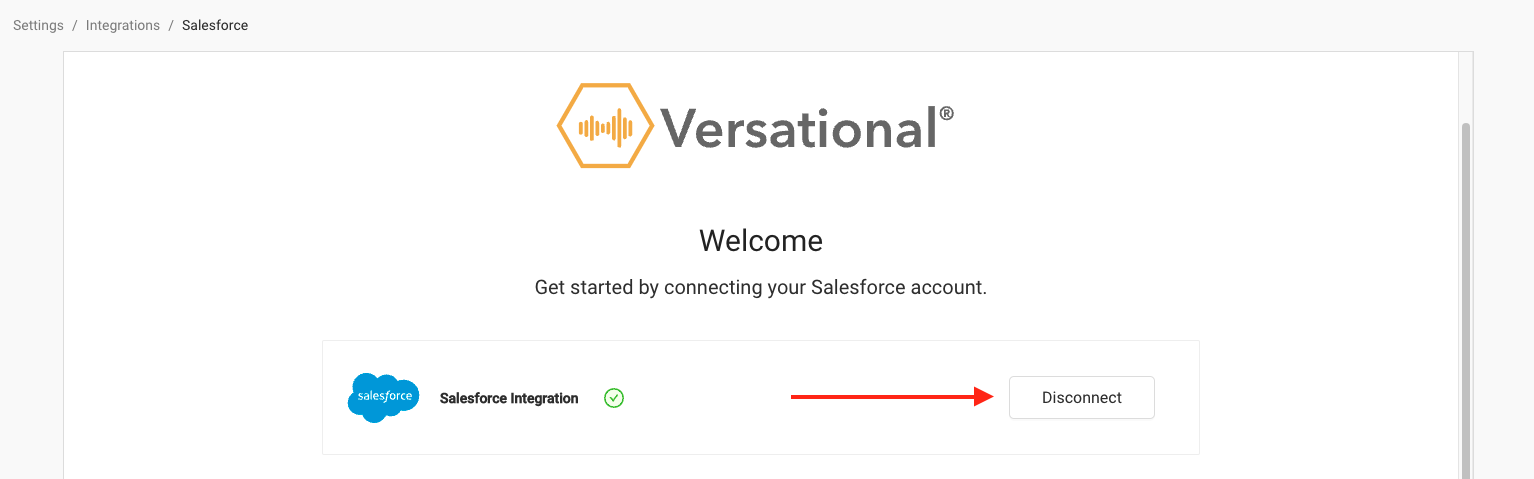Click the Versational wordmark text

coord(799,127)
